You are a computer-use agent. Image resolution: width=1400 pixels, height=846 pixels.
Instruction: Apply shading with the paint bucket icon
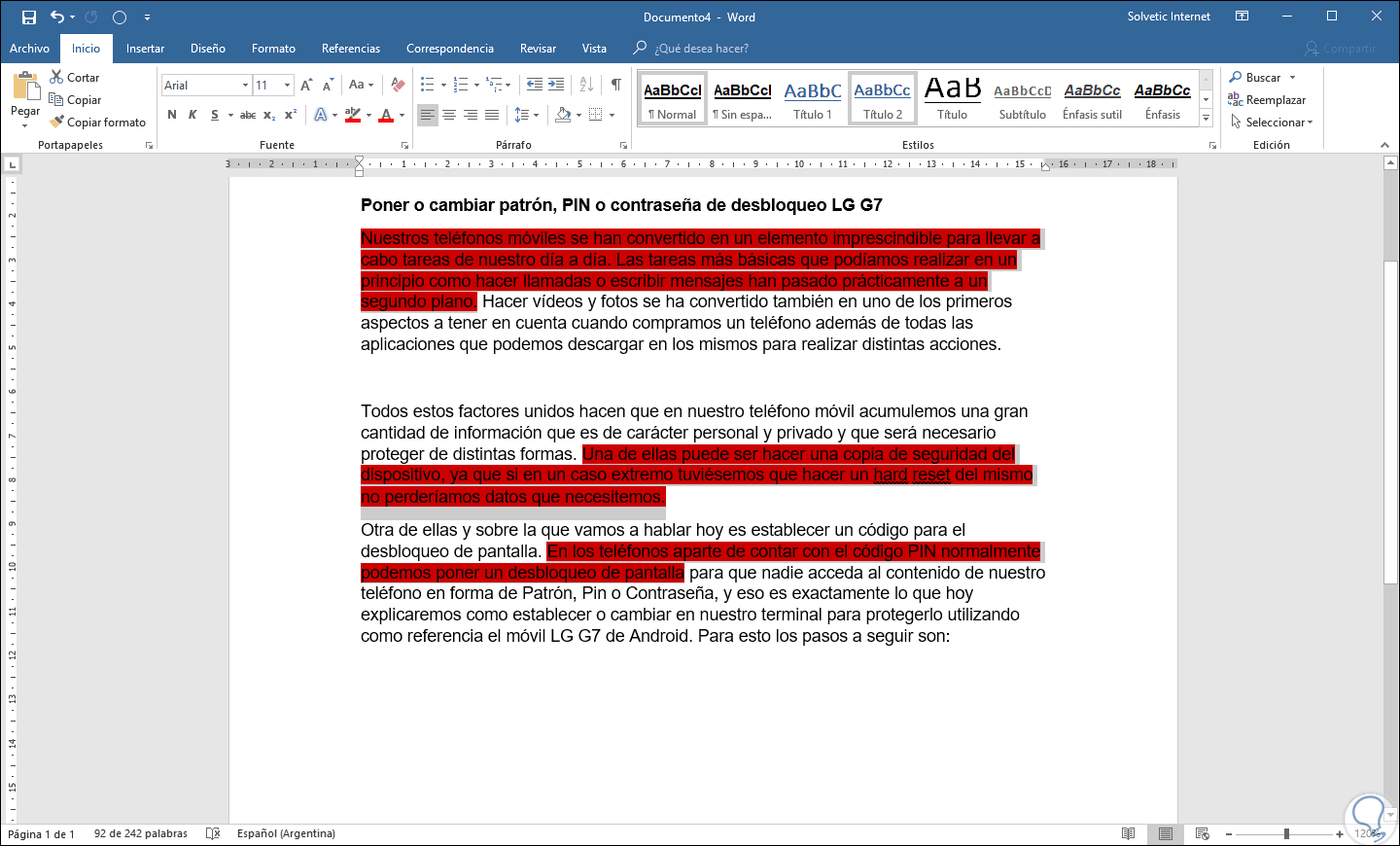coord(563,115)
